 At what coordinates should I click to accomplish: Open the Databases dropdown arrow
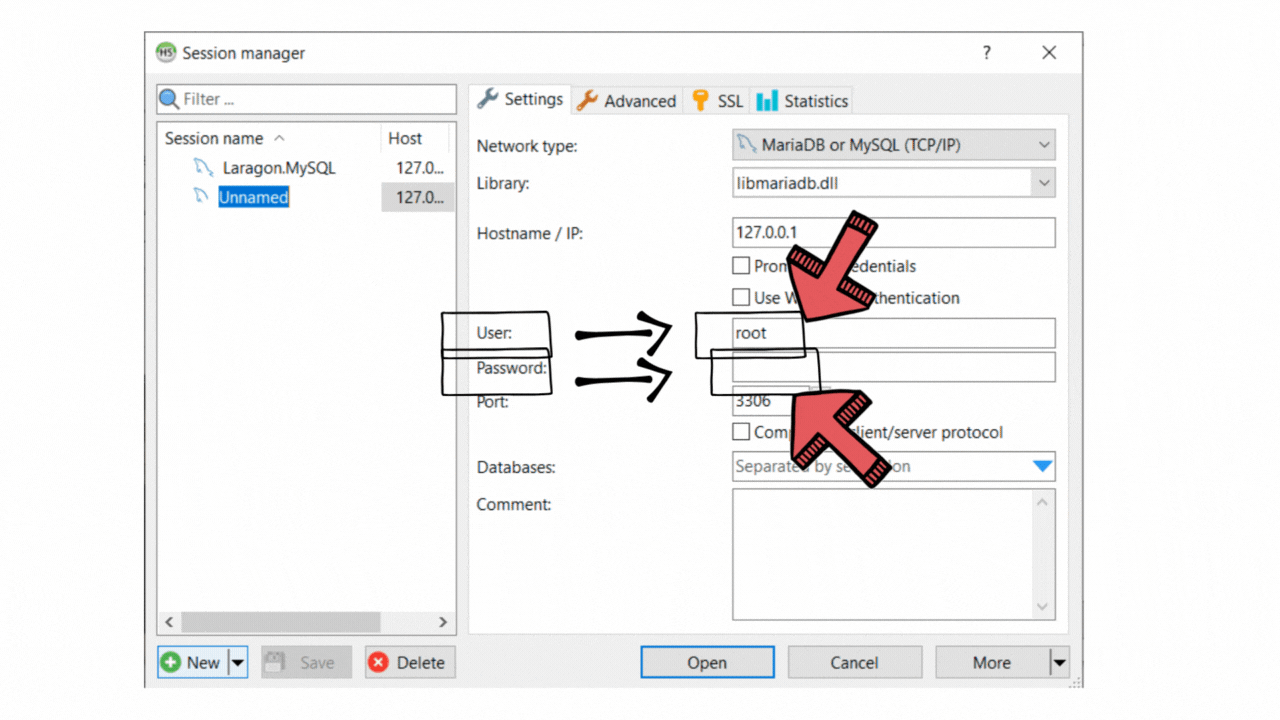coord(1042,466)
